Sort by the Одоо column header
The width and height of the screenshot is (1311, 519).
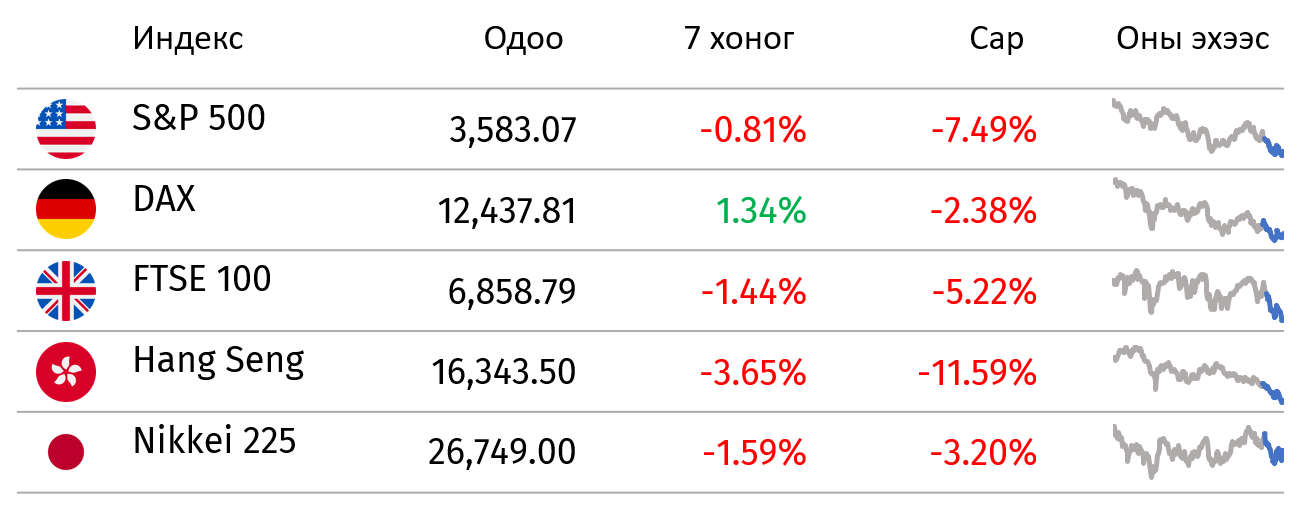[x=523, y=39]
